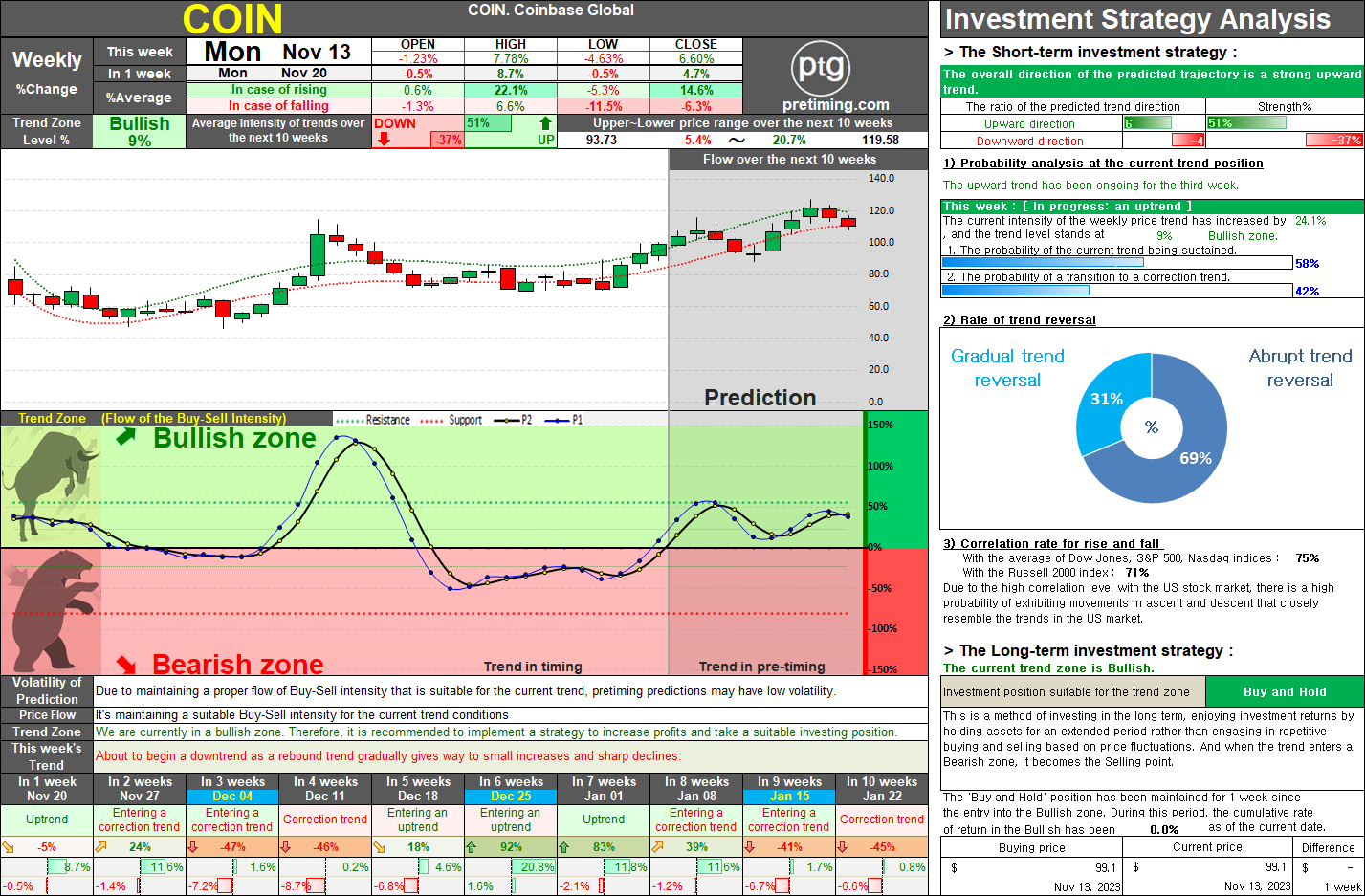Click the 31% light blue donut segment
1365x896 pixels.
pos(1110,399)
